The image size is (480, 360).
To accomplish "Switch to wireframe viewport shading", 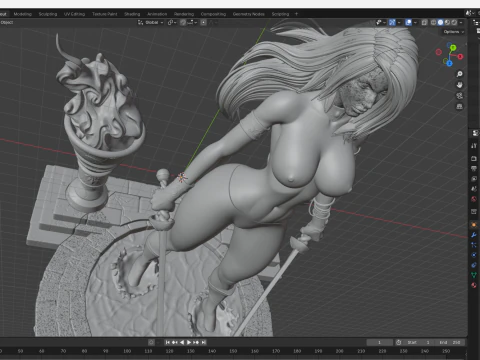I will [x=434, y=22].
